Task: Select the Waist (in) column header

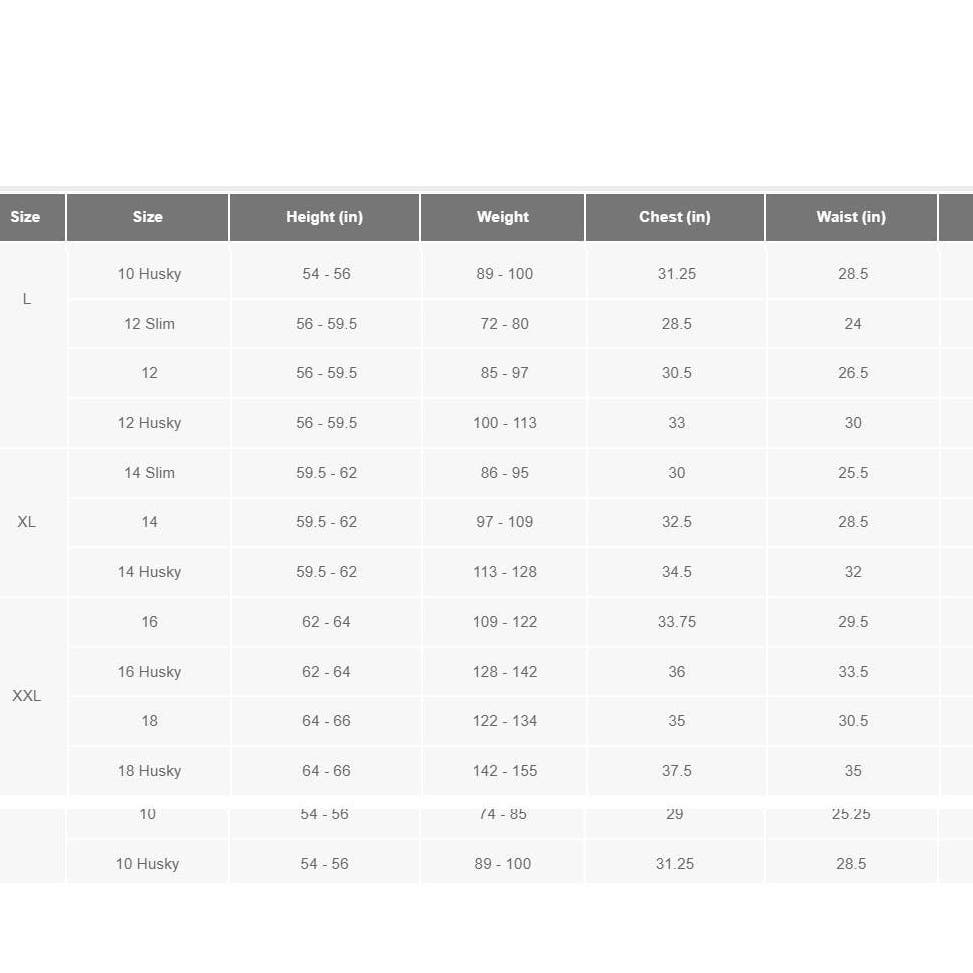Action: (851, 217)
